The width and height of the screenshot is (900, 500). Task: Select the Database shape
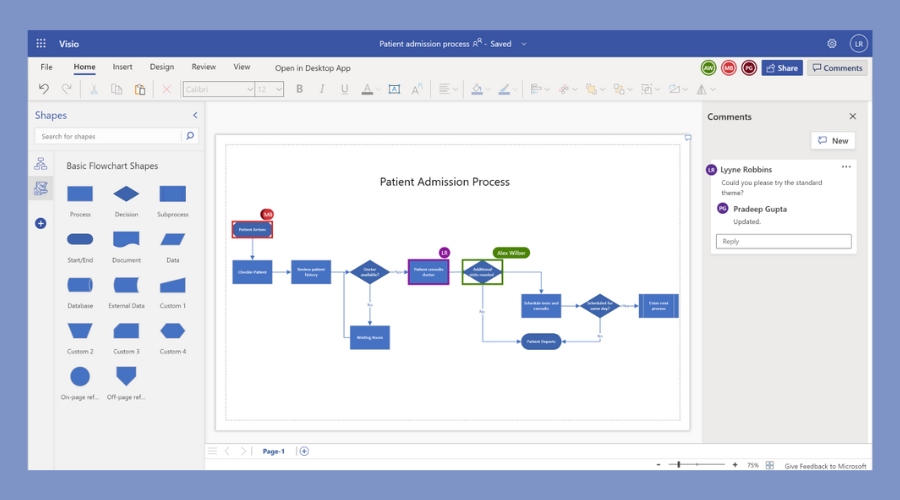click(x=80, y=285)
